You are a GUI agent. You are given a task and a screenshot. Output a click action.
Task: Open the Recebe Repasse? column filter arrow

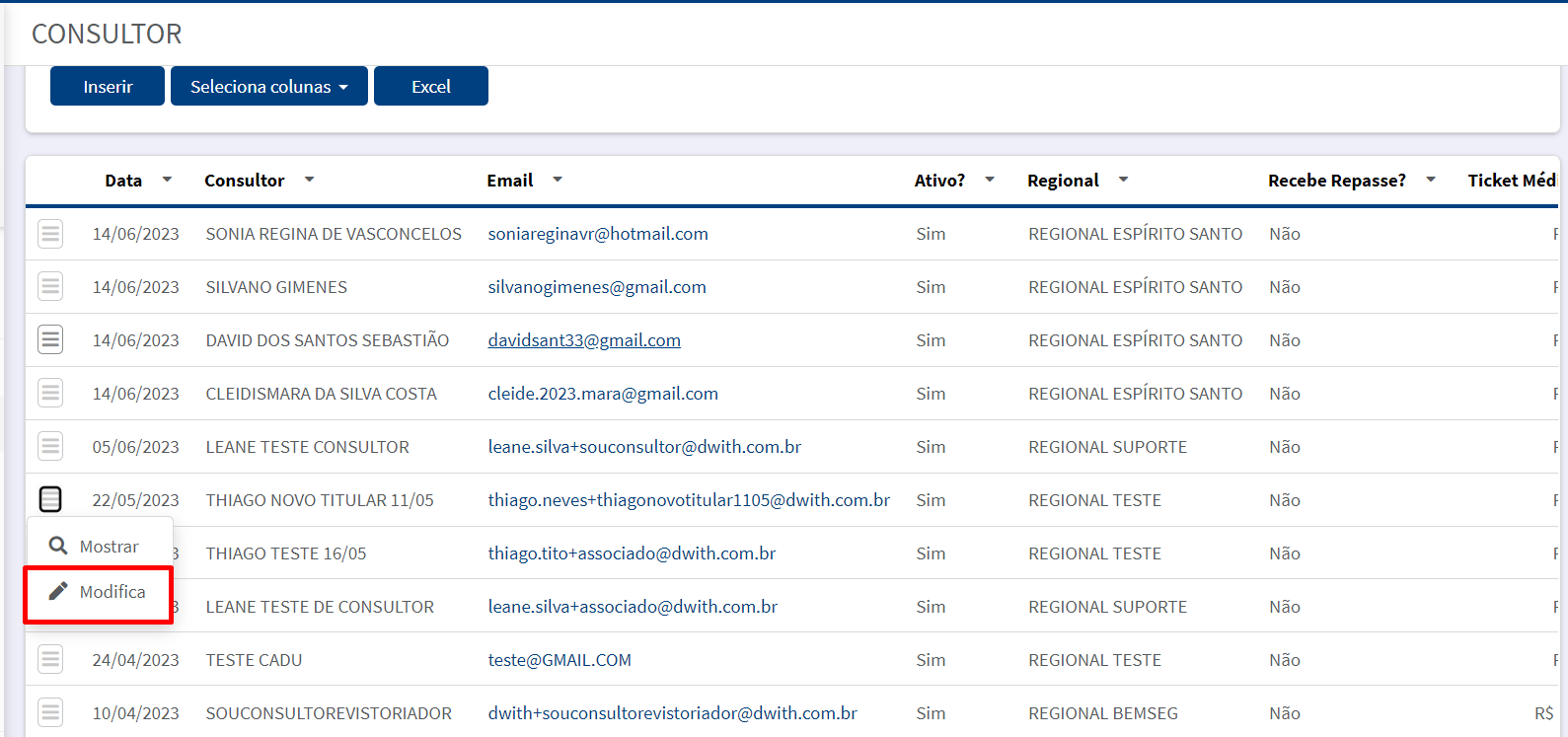[x=1431, y=180]
